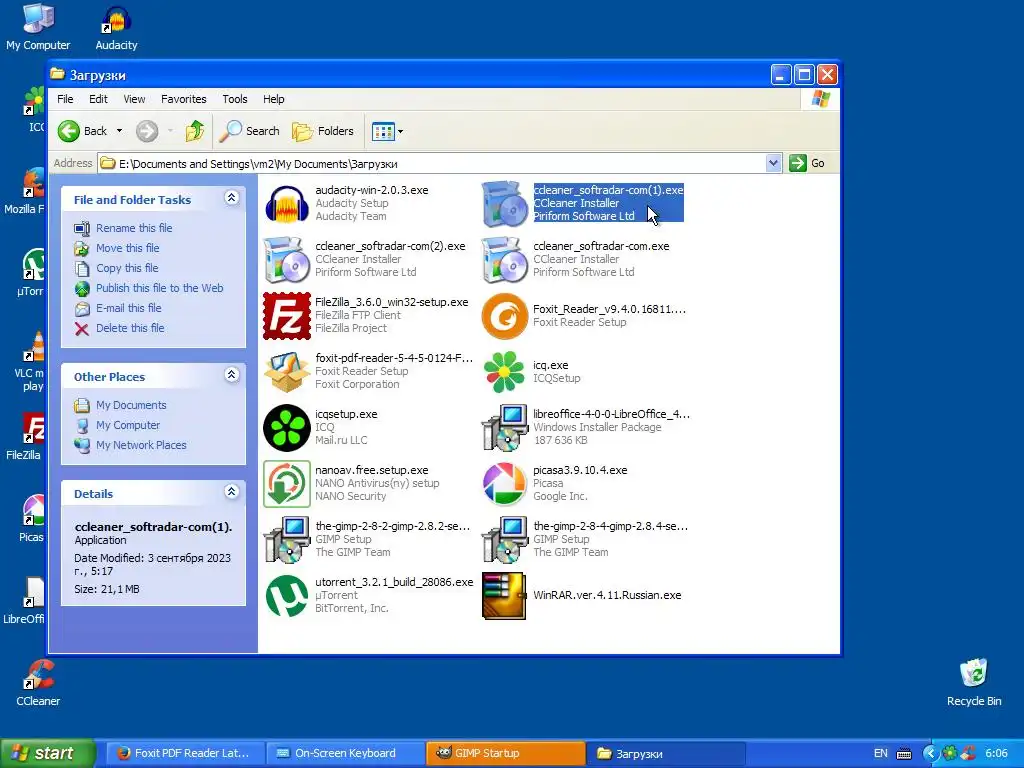Image resolution: width=1024 pixels, height=768 pixels.
Task: Open the Views dropdown button
Action: click(387, 131)
